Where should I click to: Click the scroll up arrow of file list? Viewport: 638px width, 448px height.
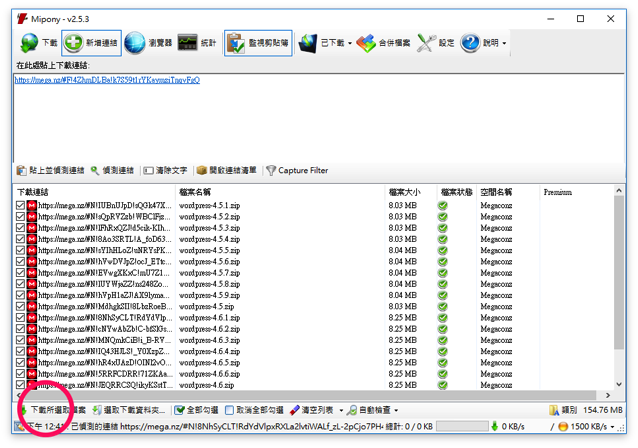tap(619, 190)
